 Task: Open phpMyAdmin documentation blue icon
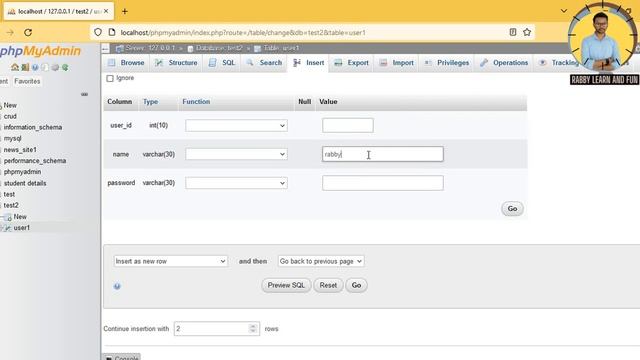pyautogui.click(x=35, y=67)
